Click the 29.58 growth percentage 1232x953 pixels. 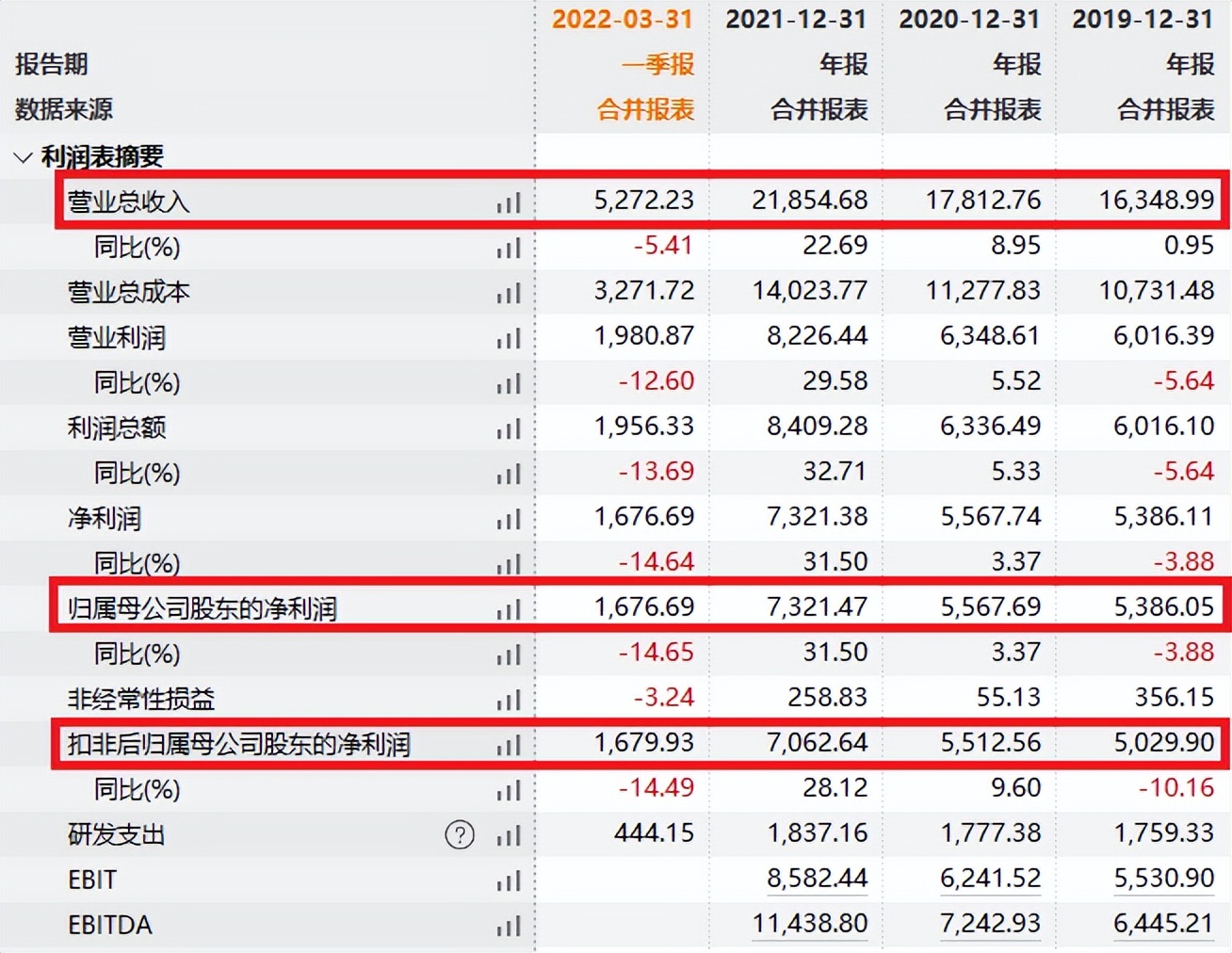pyautogui.click(x=835, y=380)
